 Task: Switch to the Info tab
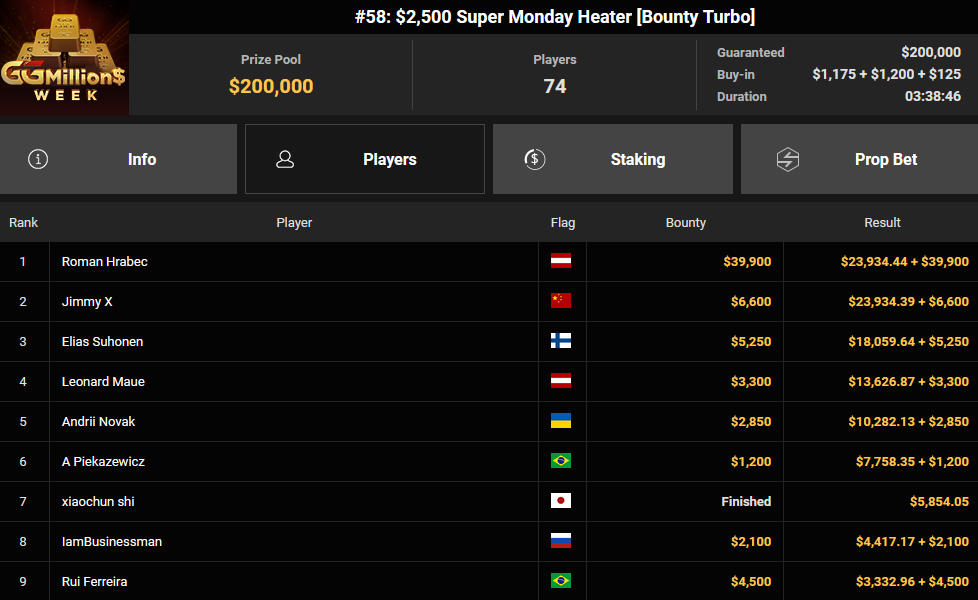tap(119, 159)
